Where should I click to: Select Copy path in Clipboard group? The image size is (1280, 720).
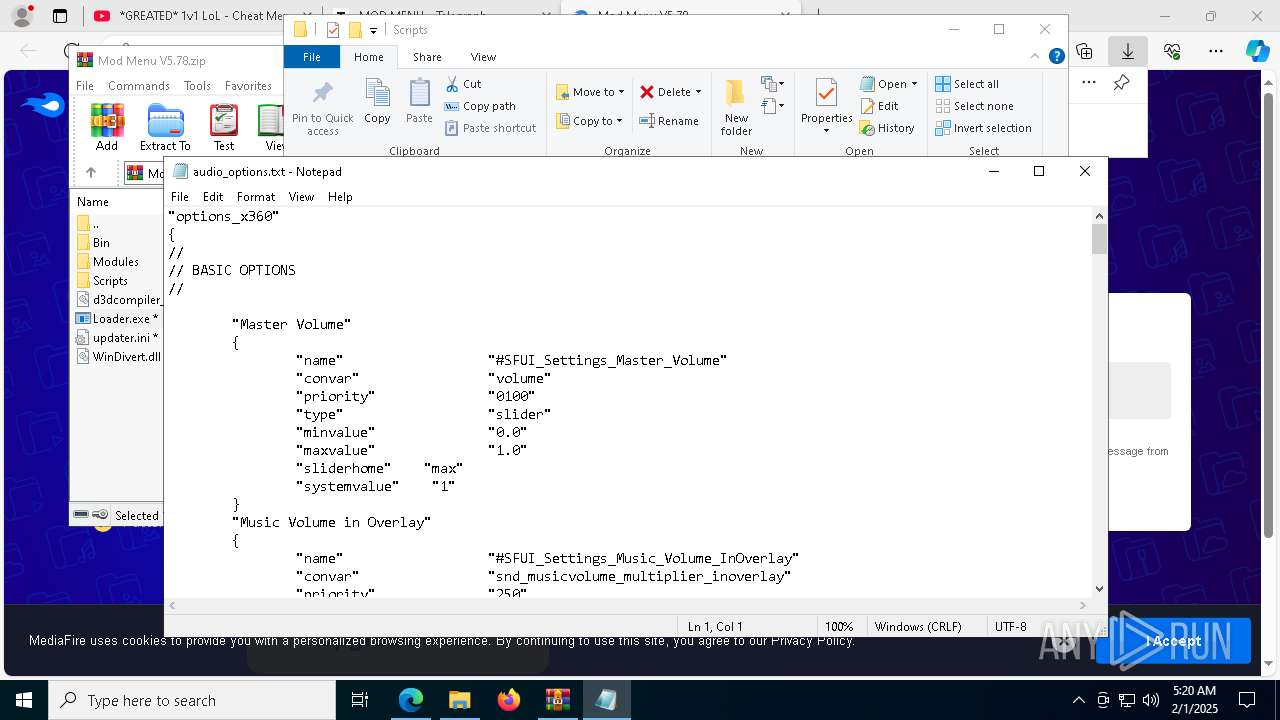click(x=480, y=106)
